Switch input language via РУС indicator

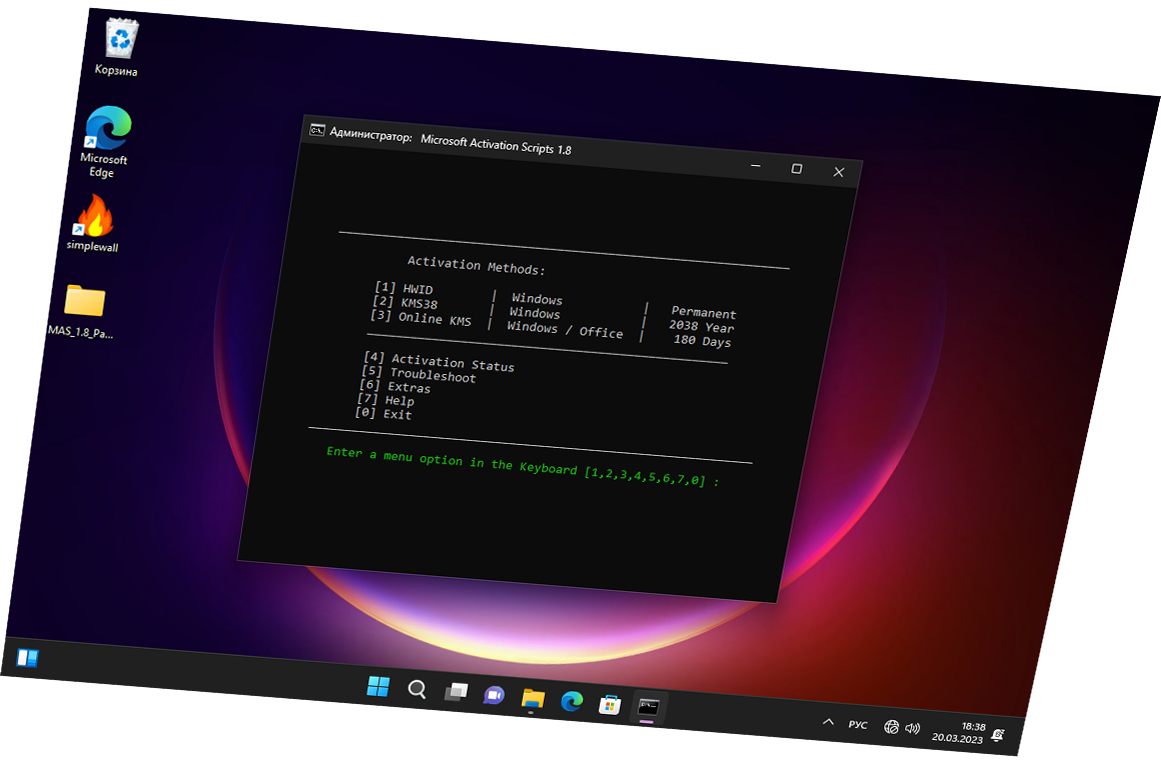pyautogui.click(x=857, y=724)
